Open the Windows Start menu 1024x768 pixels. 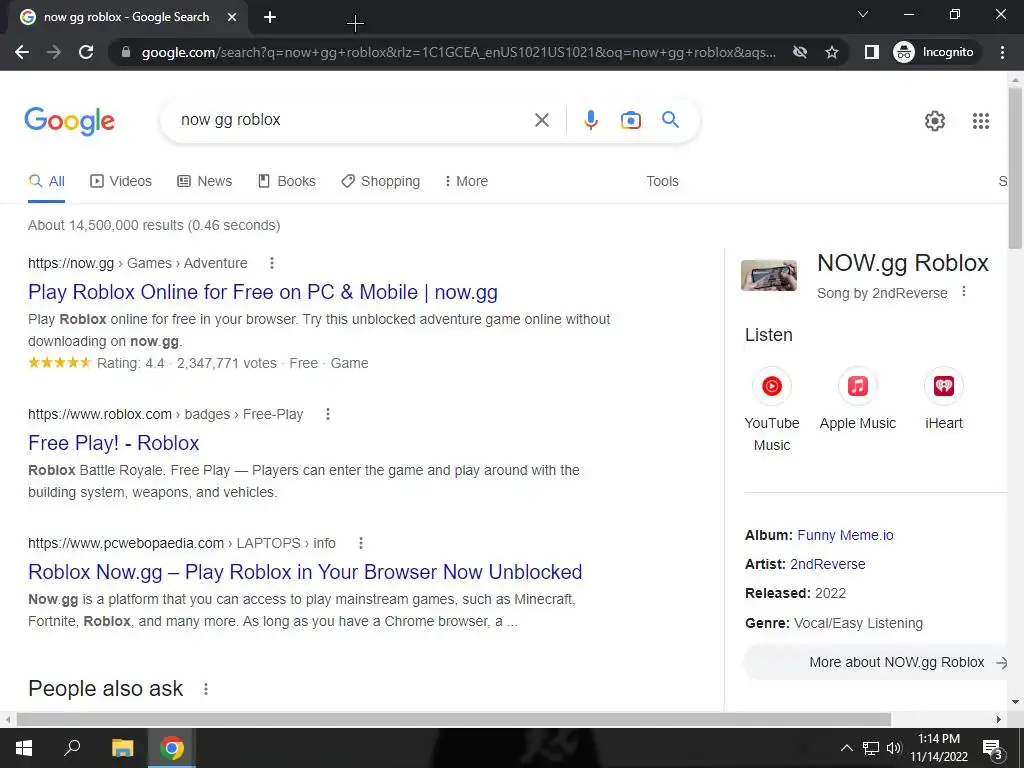pyautogui.click(x=24, y=748)
